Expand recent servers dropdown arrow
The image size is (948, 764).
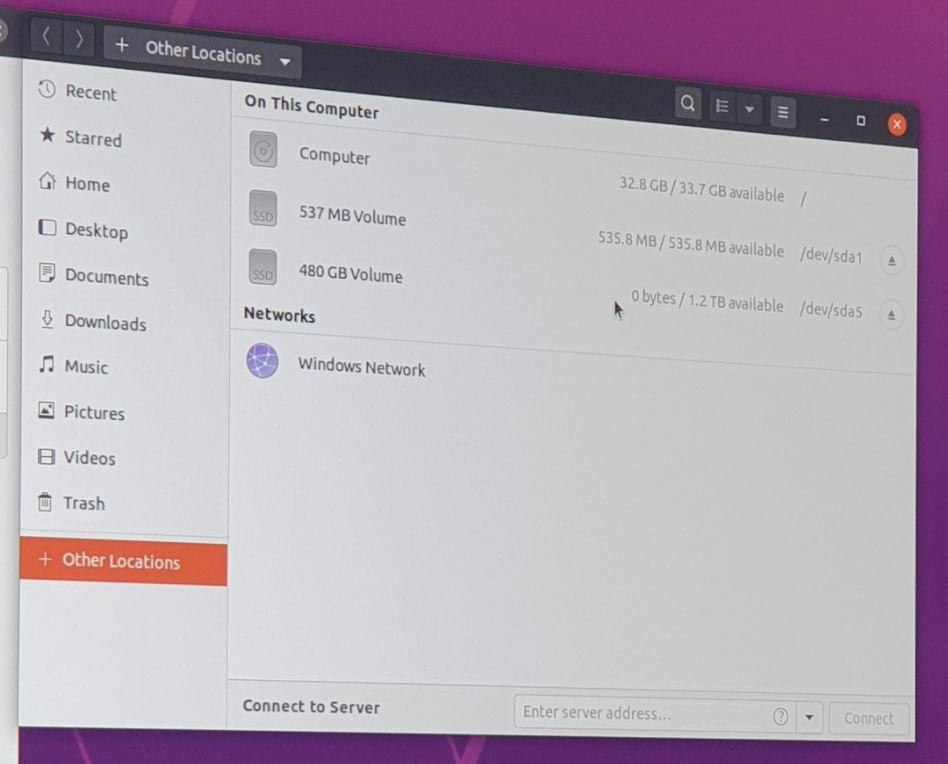pyautogui.click(x=810, y=717)
